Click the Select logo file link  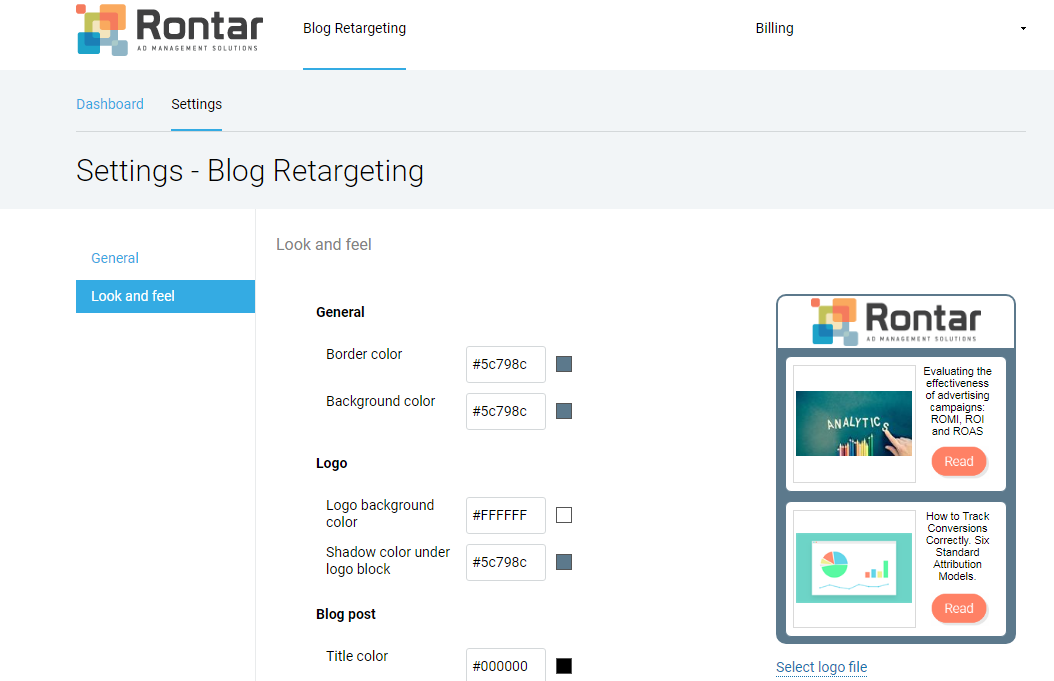click(x=821, y=667)
